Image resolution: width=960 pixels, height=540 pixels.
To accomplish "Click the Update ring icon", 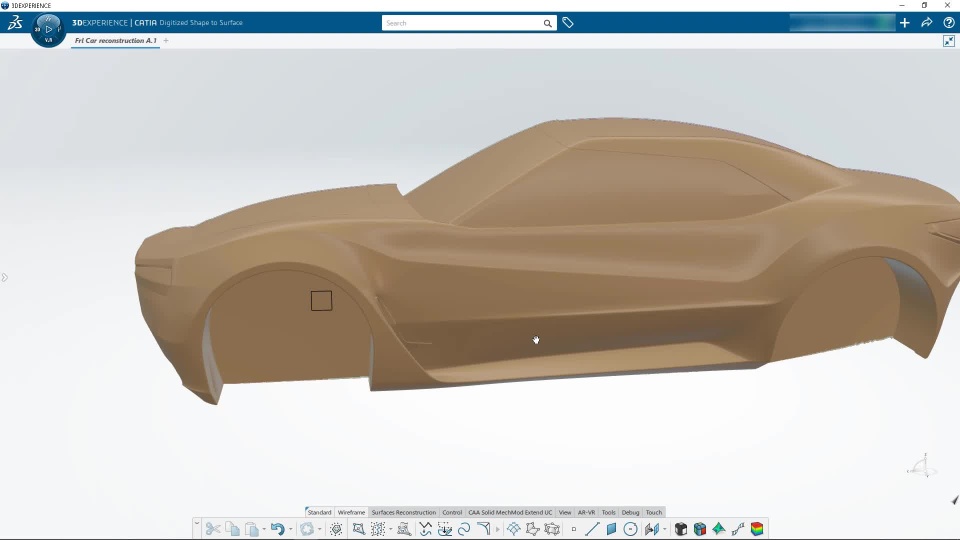I will tap(307, 529).
